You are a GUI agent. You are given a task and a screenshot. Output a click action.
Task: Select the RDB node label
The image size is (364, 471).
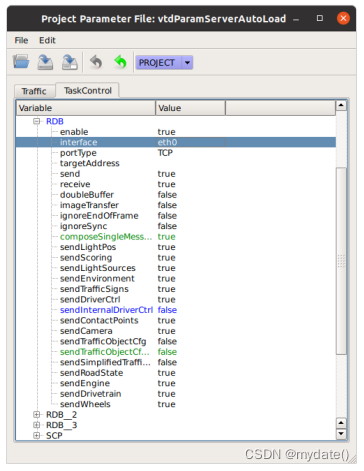coord(55,121)
